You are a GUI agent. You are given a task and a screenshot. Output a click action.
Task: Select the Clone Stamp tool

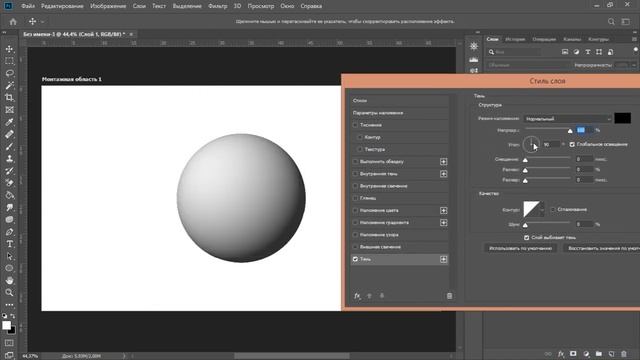coord(9,159)
